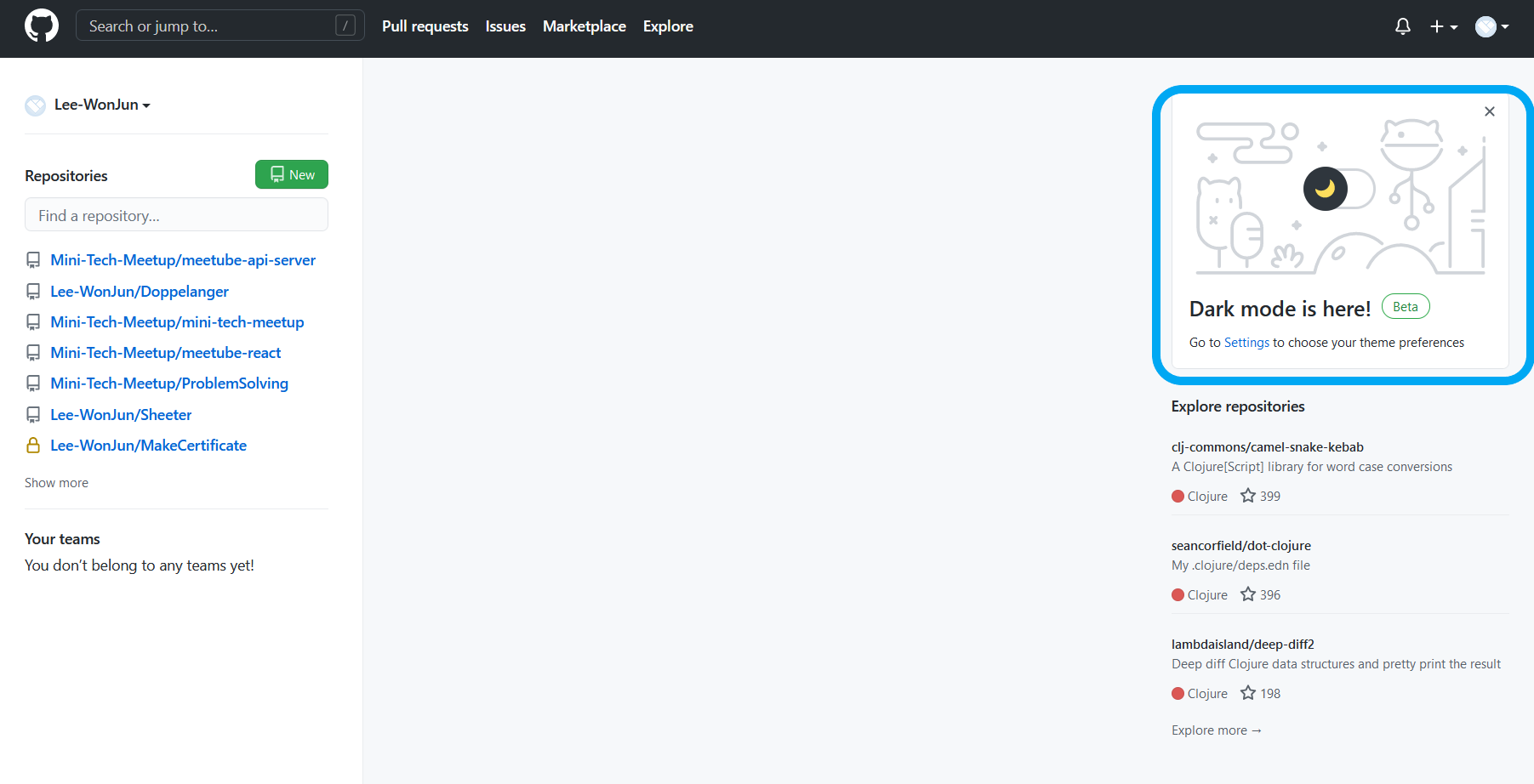Open Lee-WonJun/MakeCertificate private repository
Image resolution: width=1534 pixels, height=784 pixels.
pos(148,446)
